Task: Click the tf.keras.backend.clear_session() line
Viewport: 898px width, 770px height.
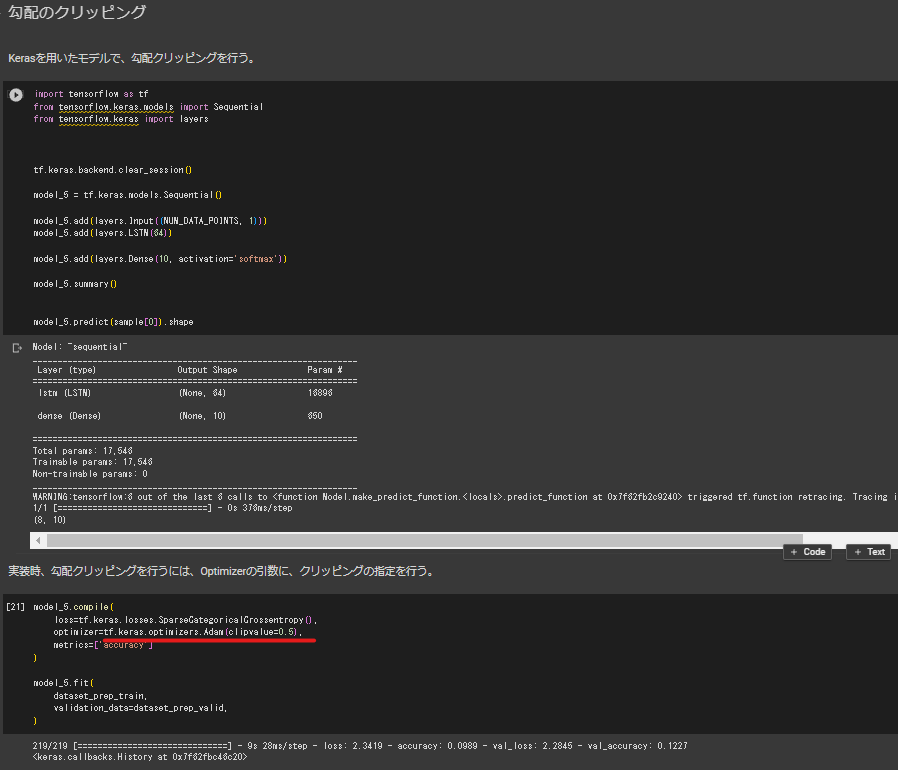Action: (x=112, y=170)
